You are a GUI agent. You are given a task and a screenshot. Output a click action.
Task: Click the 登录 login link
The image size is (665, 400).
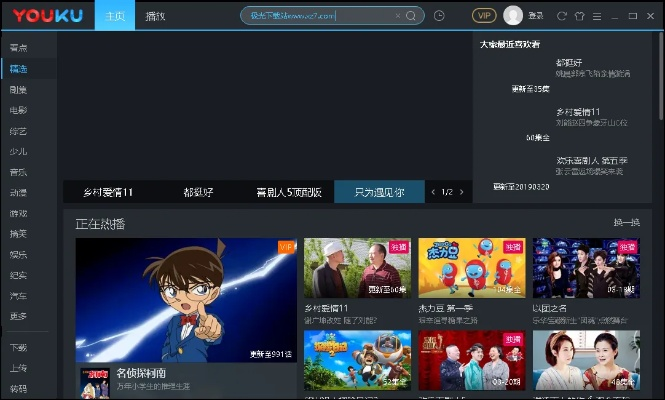(x=536, y=16)
